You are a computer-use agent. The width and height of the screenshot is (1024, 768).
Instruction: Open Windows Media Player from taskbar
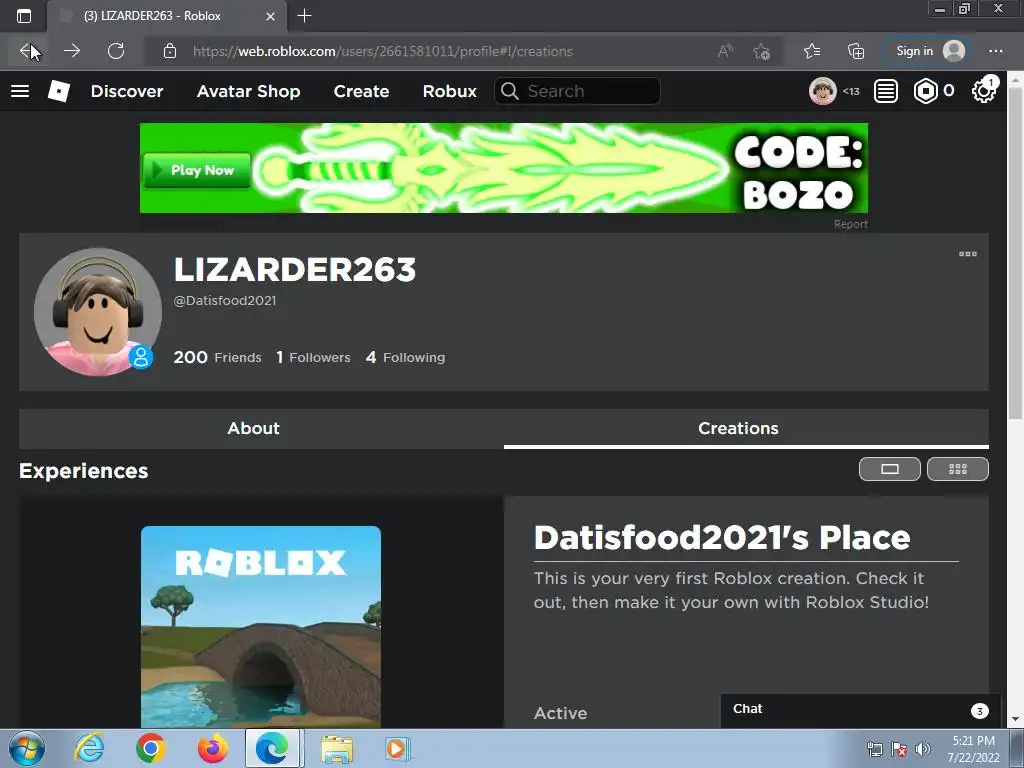[x=398, y=749]
